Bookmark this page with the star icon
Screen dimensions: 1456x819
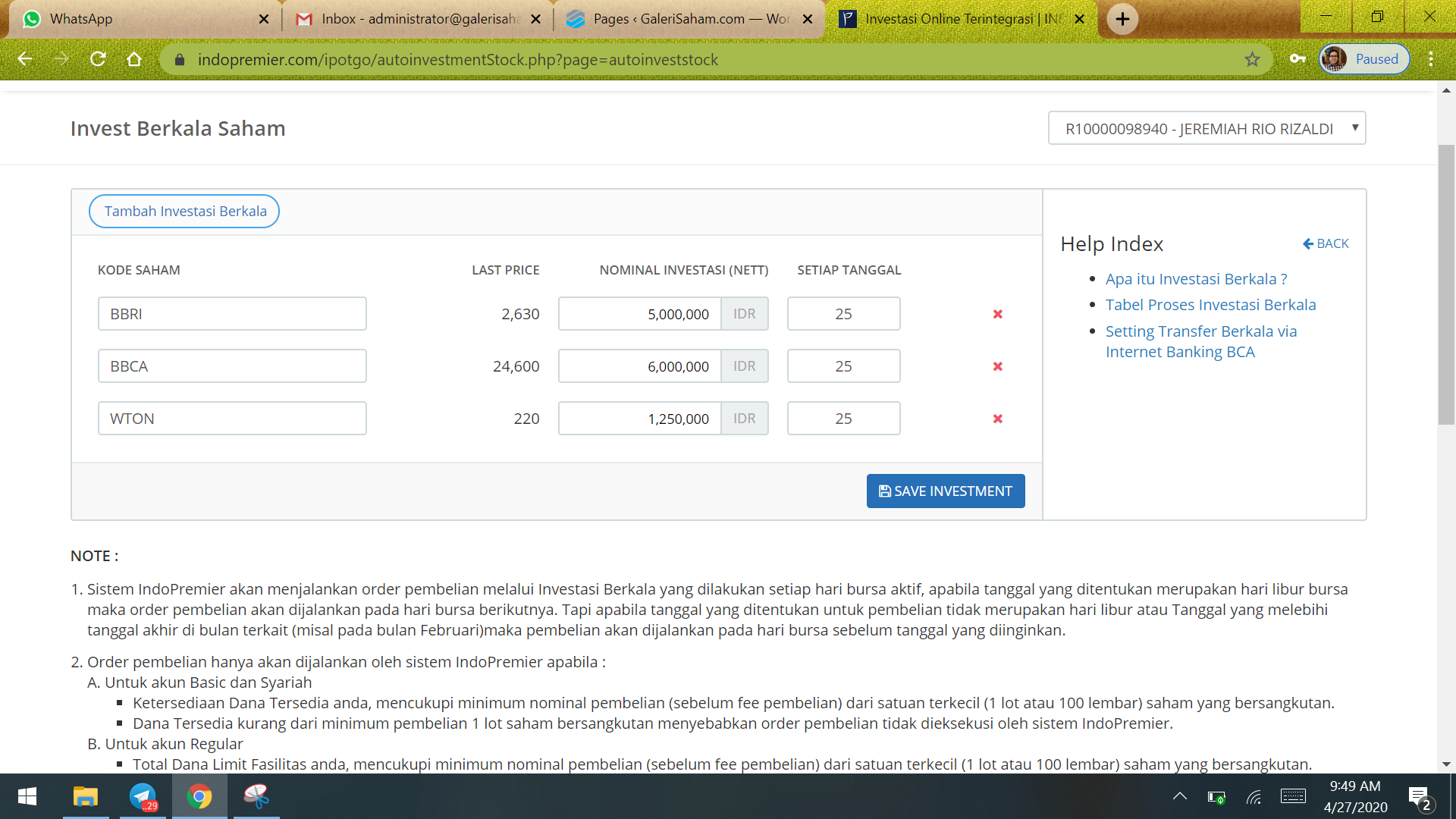(1252, 59)
